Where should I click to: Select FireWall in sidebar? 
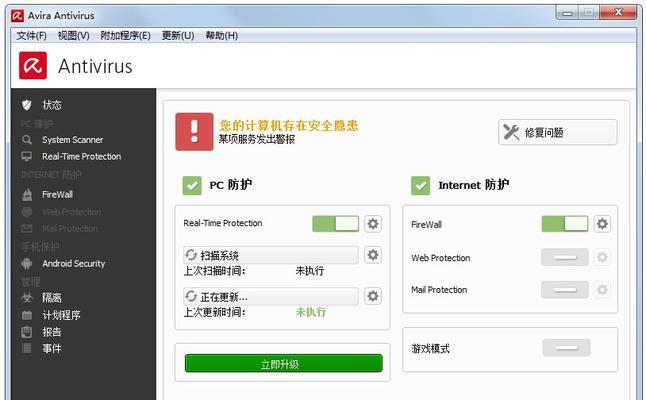[x=58, y=194]
